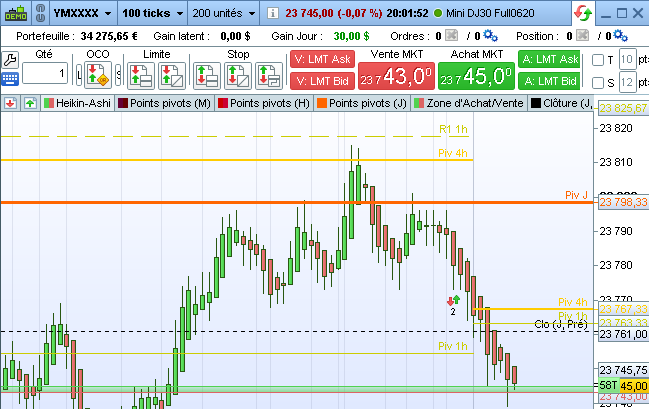Toggle the chain link icon

coord(40,13)
